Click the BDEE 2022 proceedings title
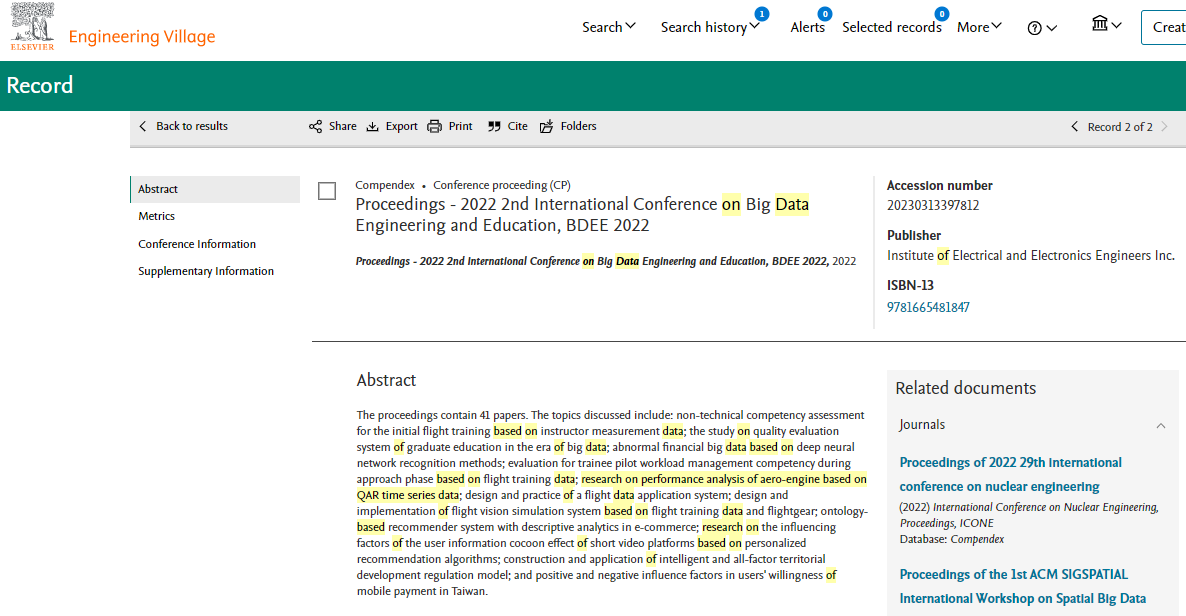The width and height of the screenshot is (1186, 616). [x=582, y=215]
